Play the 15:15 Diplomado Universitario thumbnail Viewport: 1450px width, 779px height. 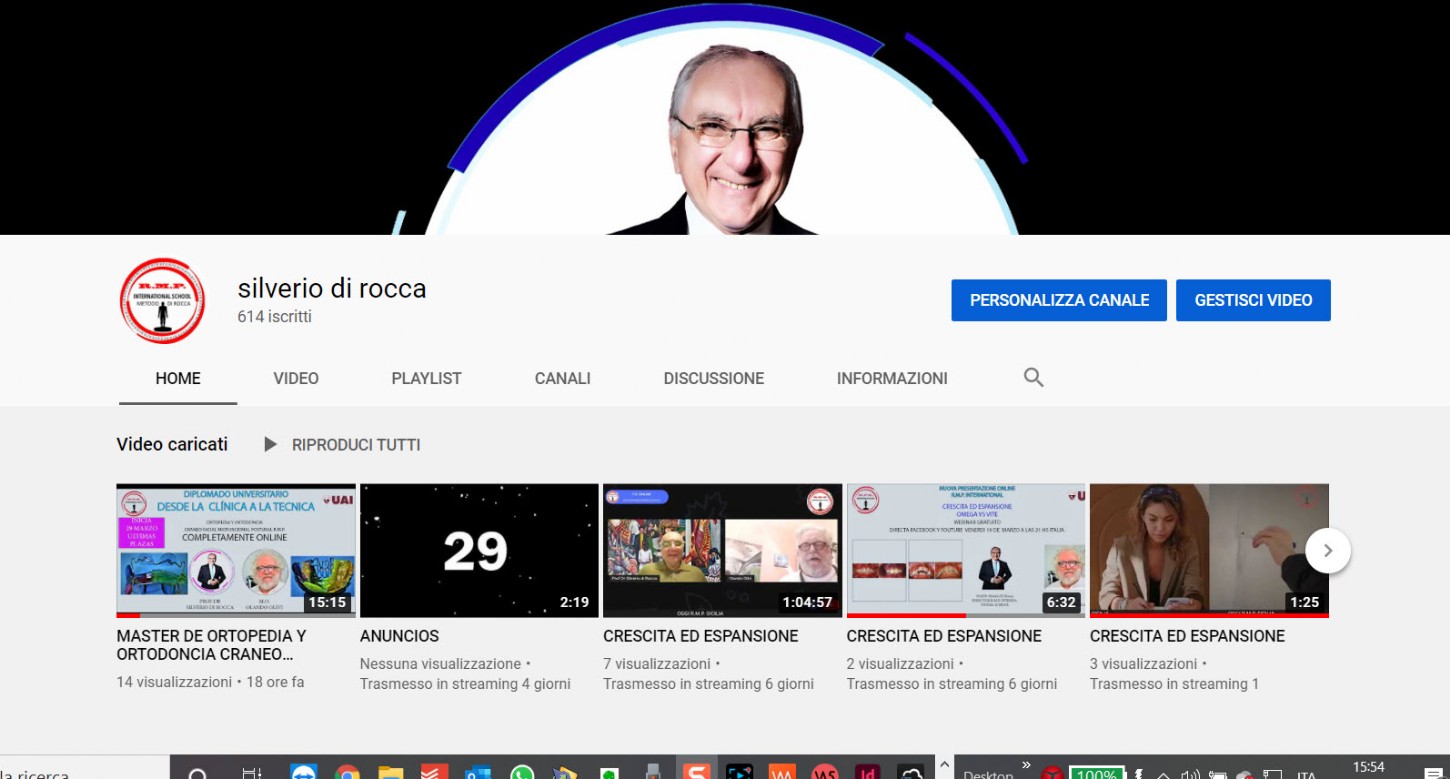235,551
